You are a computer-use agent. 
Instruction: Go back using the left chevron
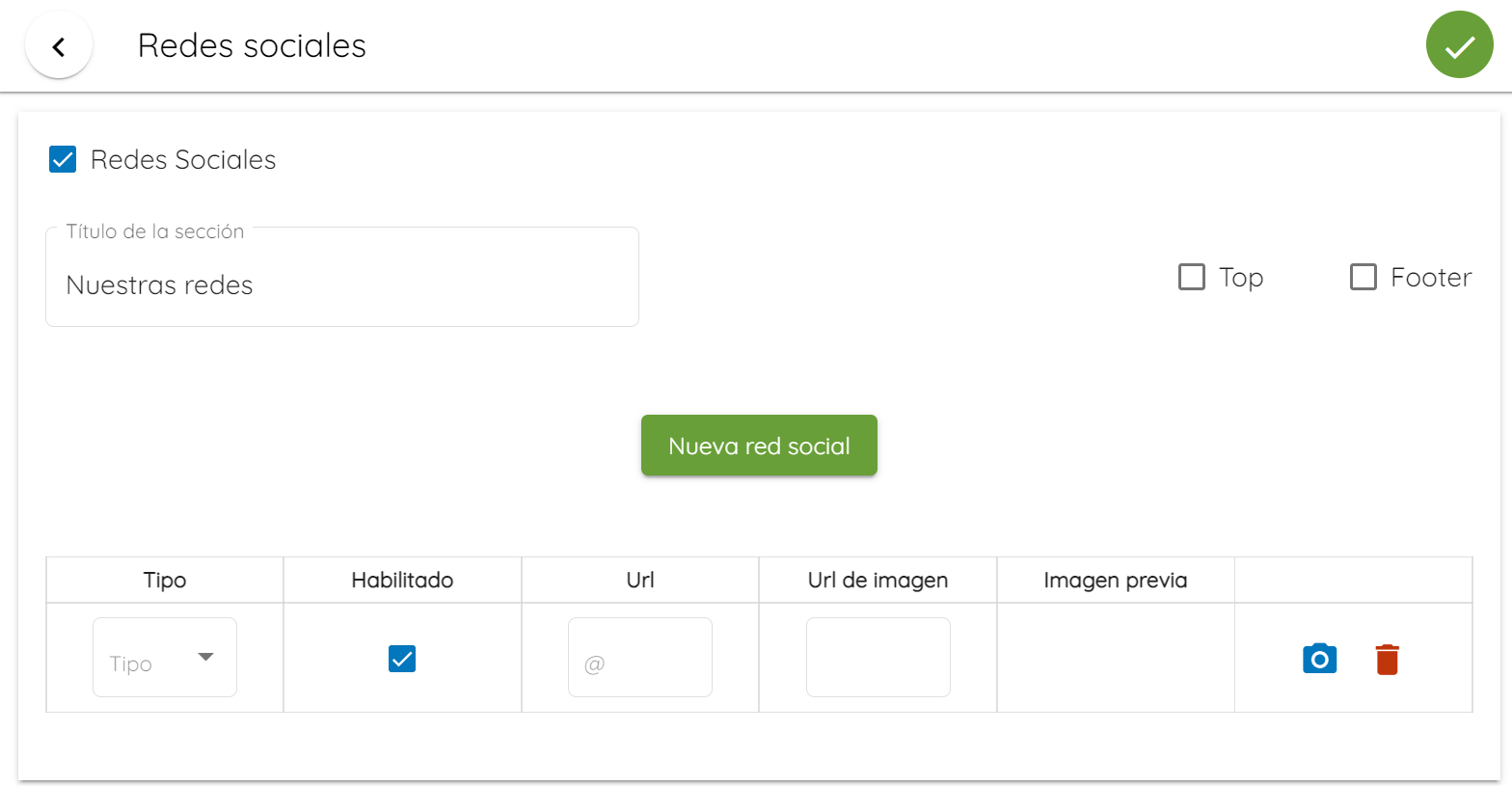[x=59, y=45]
